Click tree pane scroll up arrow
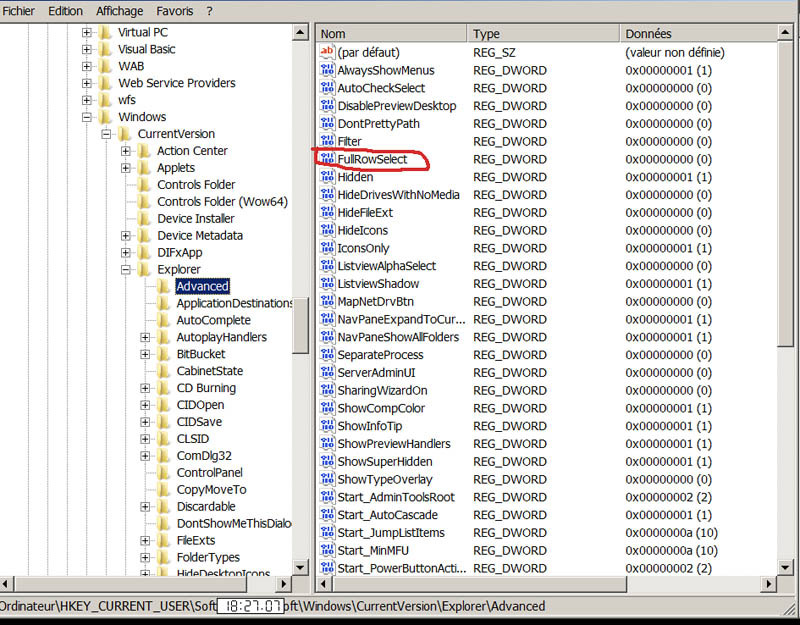800x625 pixels. (x=300, y=33)
